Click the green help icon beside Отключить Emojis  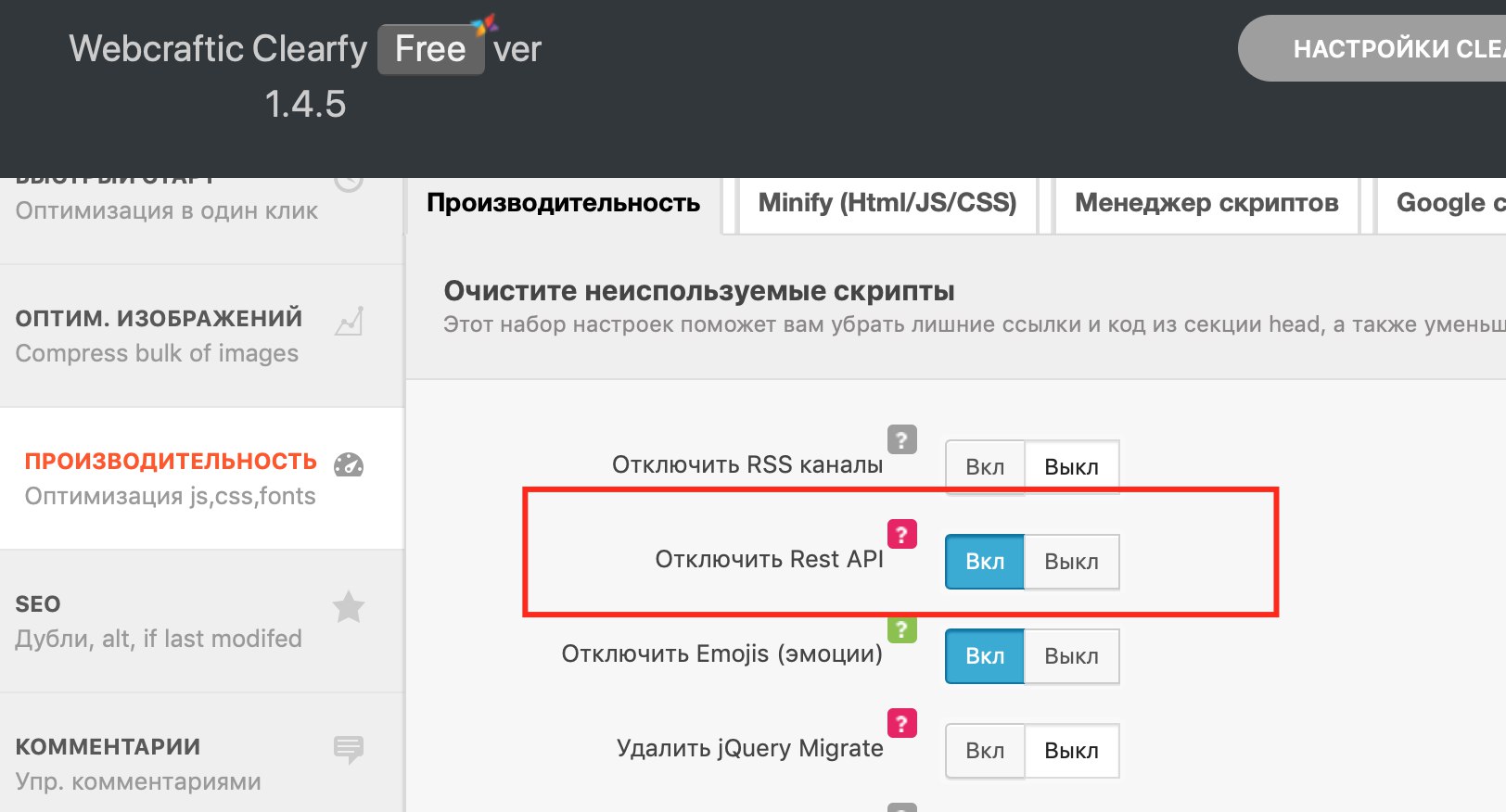[x=901, y=629]
